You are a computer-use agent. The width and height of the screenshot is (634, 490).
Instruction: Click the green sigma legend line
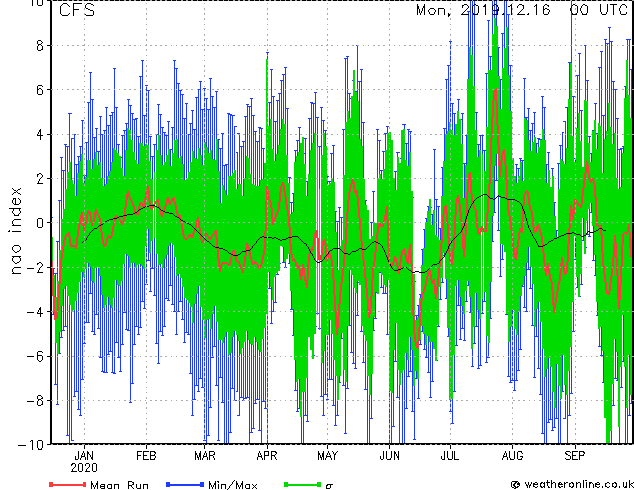303,484
